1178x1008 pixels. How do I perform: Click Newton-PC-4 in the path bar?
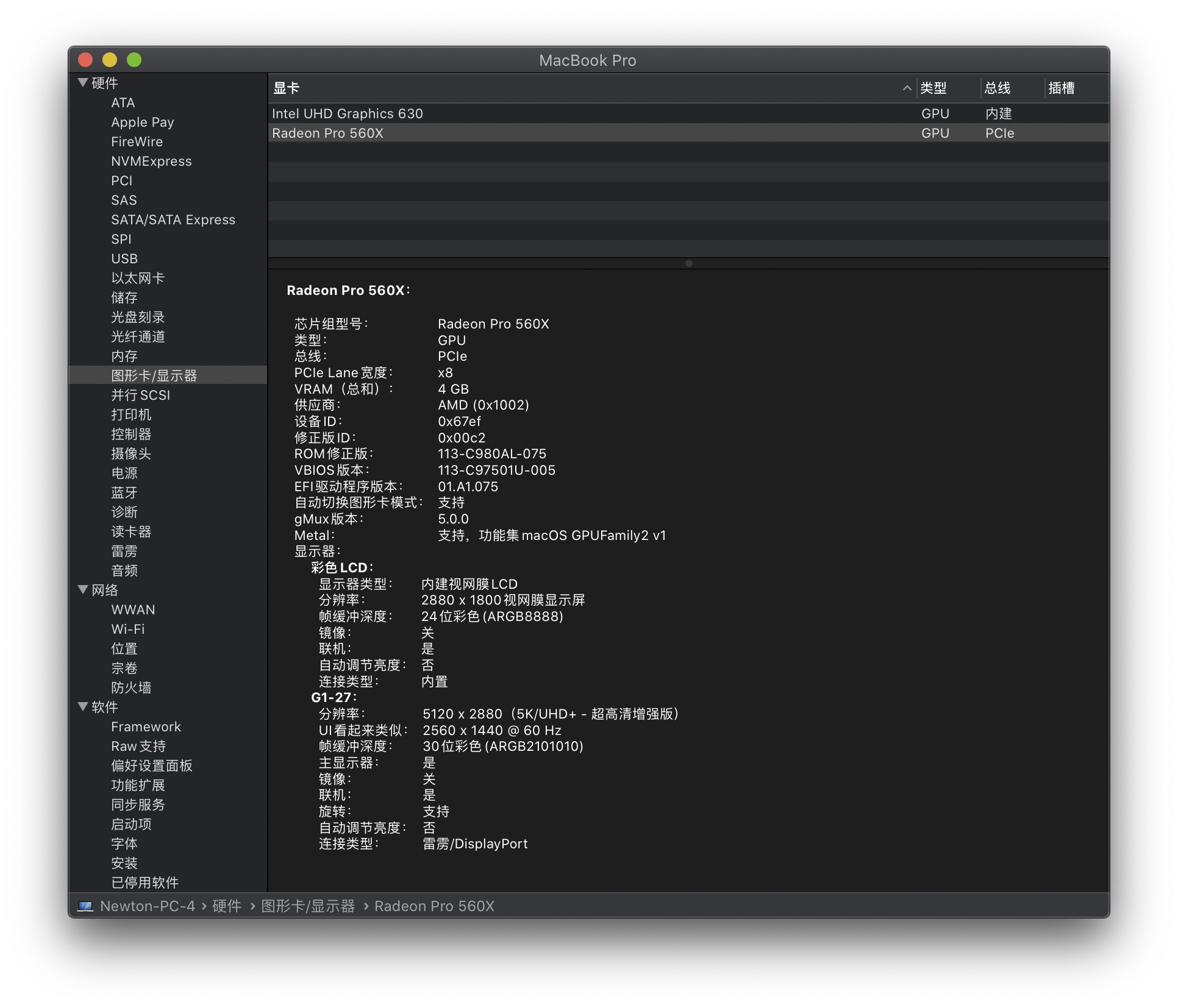pos(148,906)
